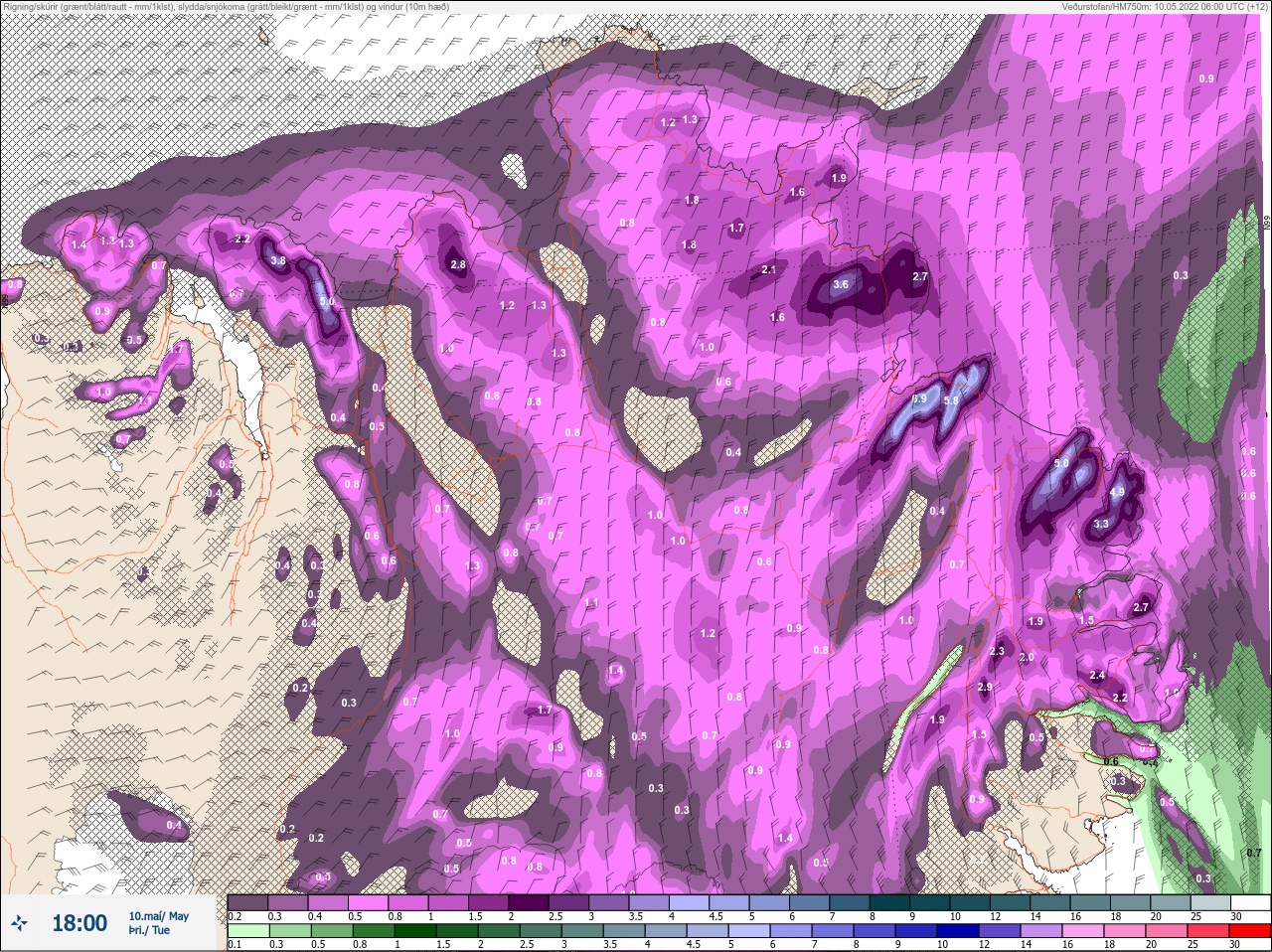Viewport: 1272px width, 952px height.
Task: Pick the red swatch ending the rain scale
Action: coord(1251,931)
